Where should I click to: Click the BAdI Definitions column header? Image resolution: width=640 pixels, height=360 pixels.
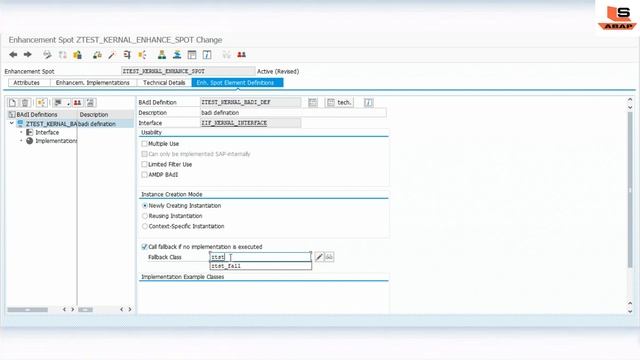click(42, 115)
